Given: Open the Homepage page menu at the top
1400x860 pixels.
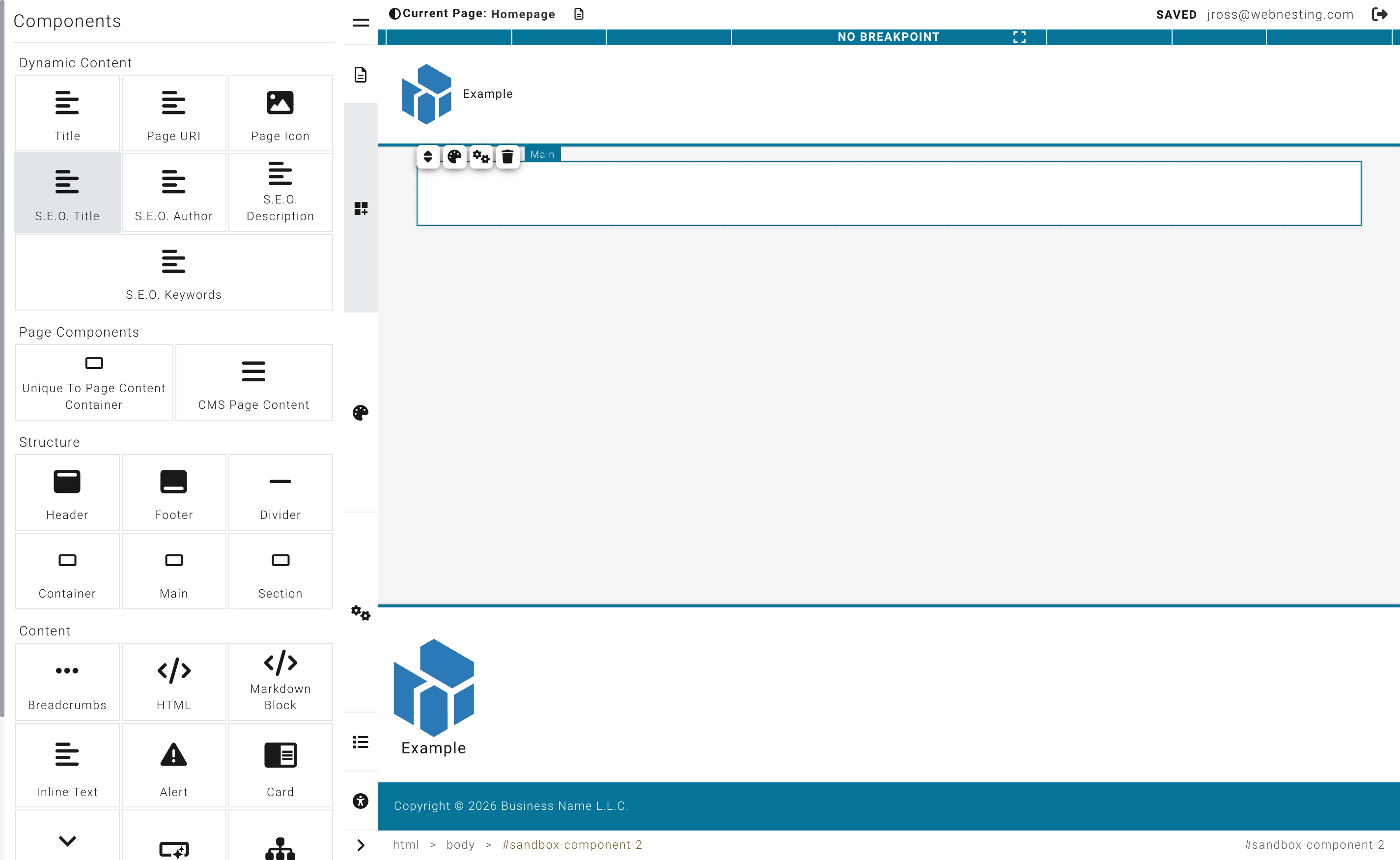Looking at the screenshot, I should 579,14.
